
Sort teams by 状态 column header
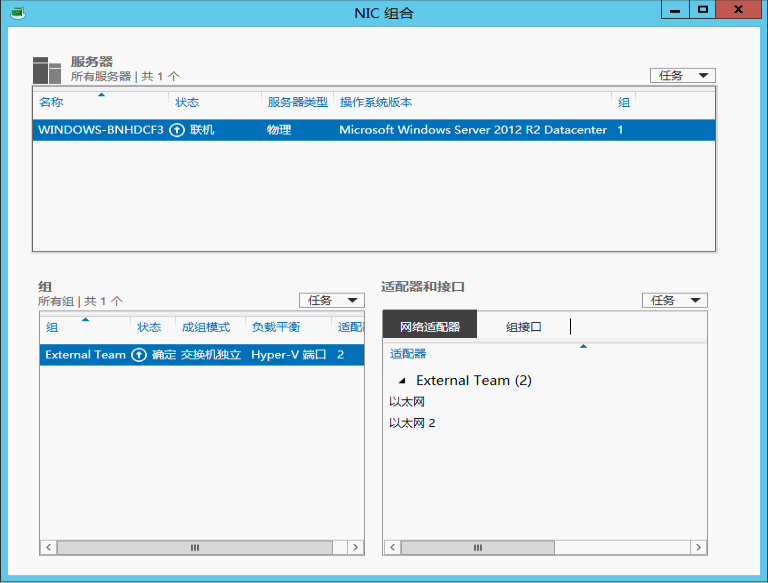coord(149,327)
